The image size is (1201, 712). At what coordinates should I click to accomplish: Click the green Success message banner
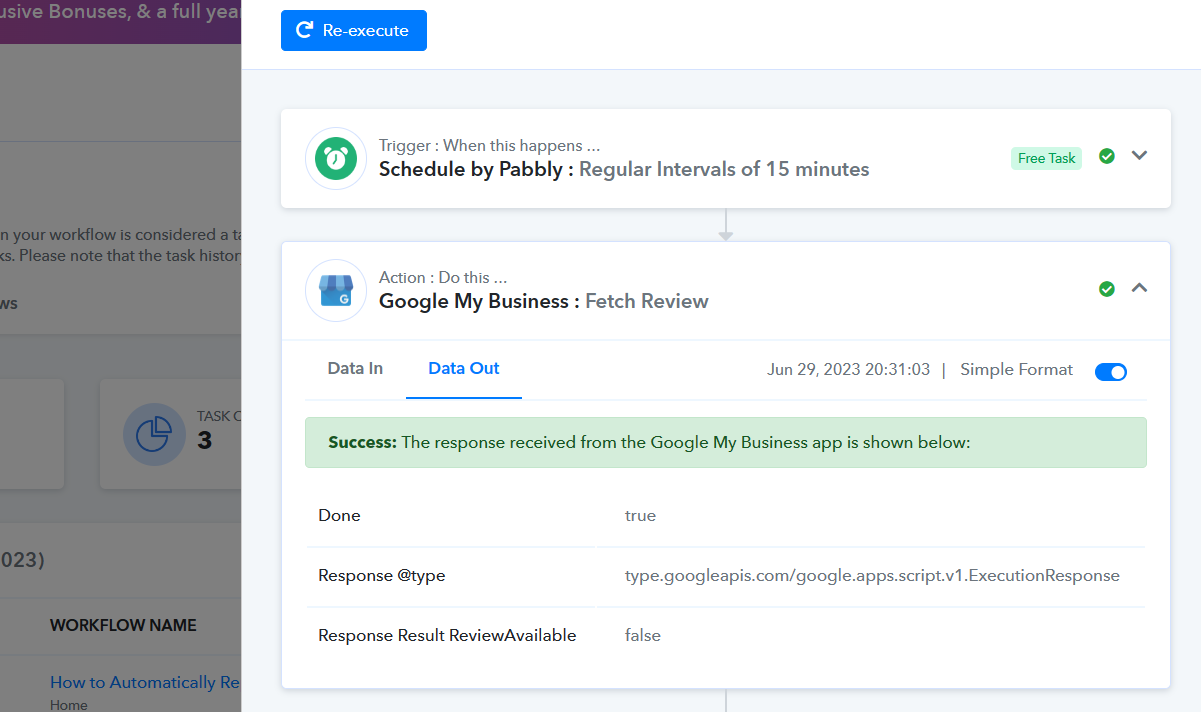726,442
